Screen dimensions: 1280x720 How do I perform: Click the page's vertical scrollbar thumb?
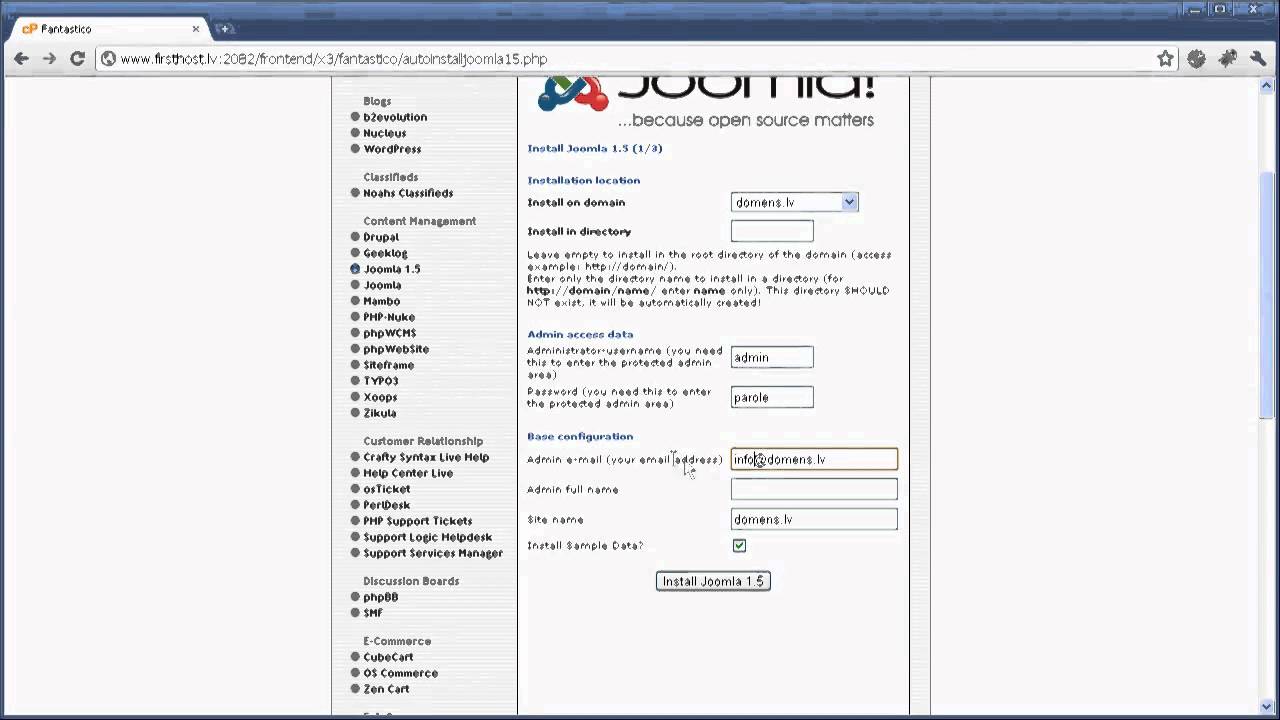pyautogui.click(x=1268, y=295)
